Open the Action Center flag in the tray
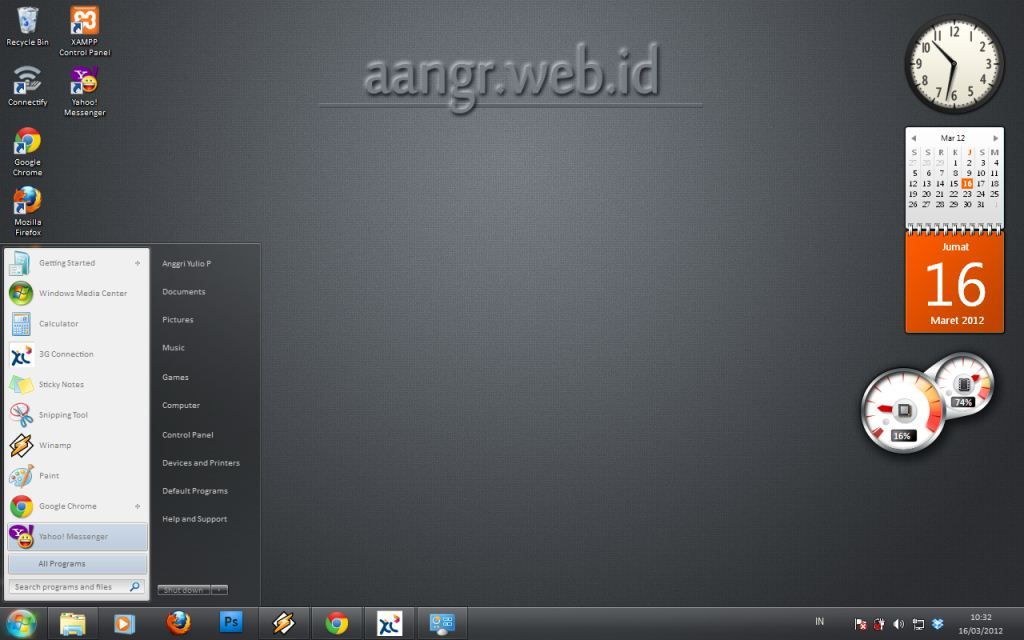The image size is (1024, 640). (862, 623)
